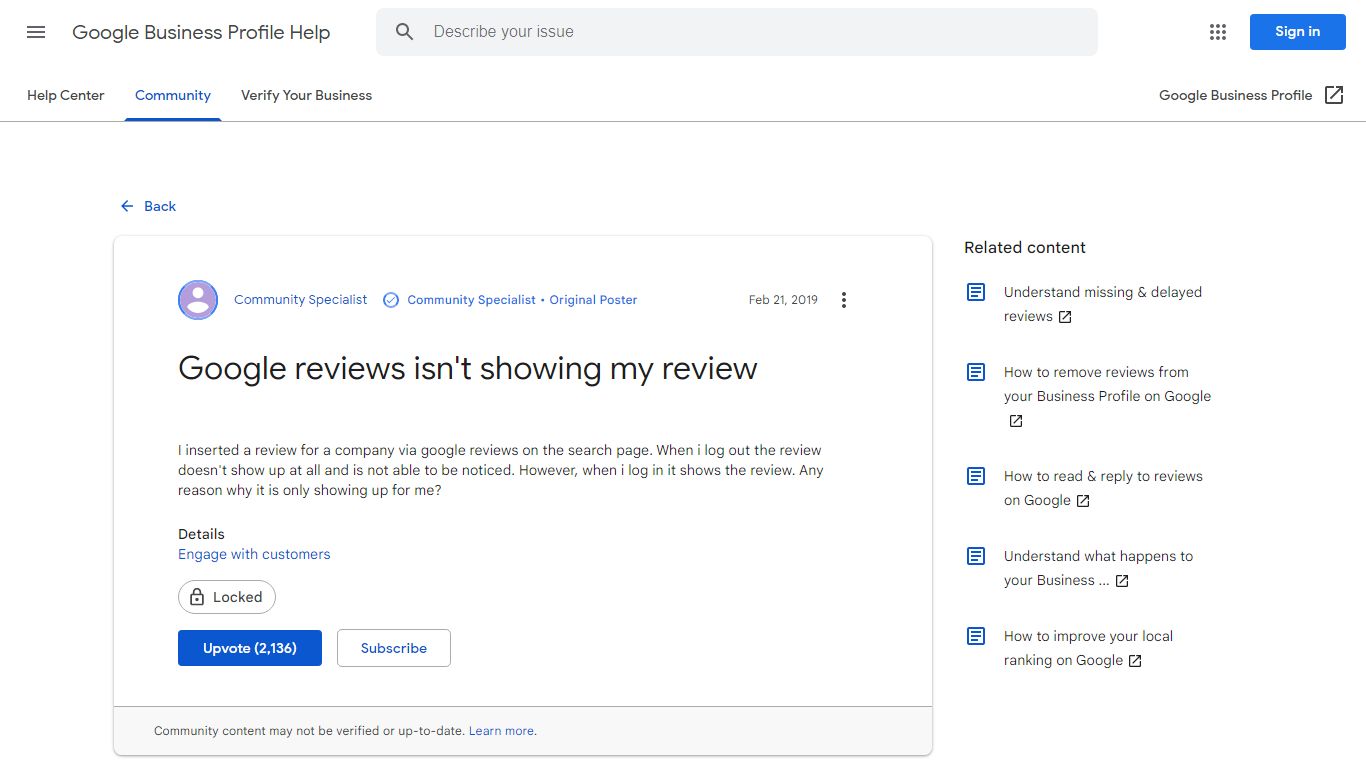Image resolution: width=1366 pixels, height=768 pixels.
Task: Open 'Understand what happens to your Business' article
Action: [x=1098, y=568]
